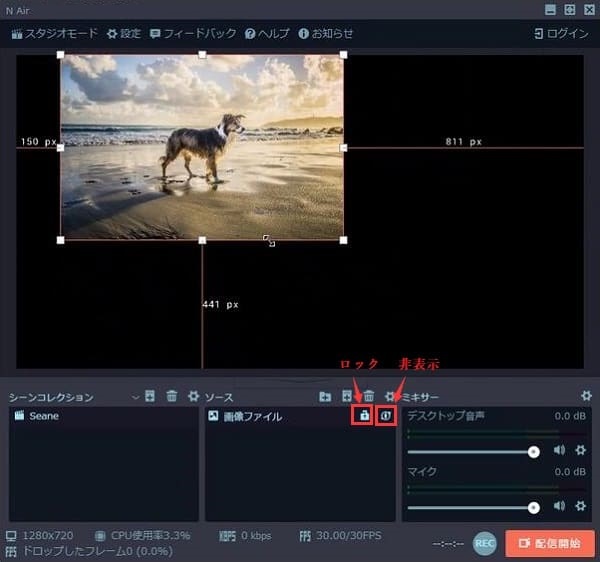Click bottom-center resize handle of image

point(202,240)
